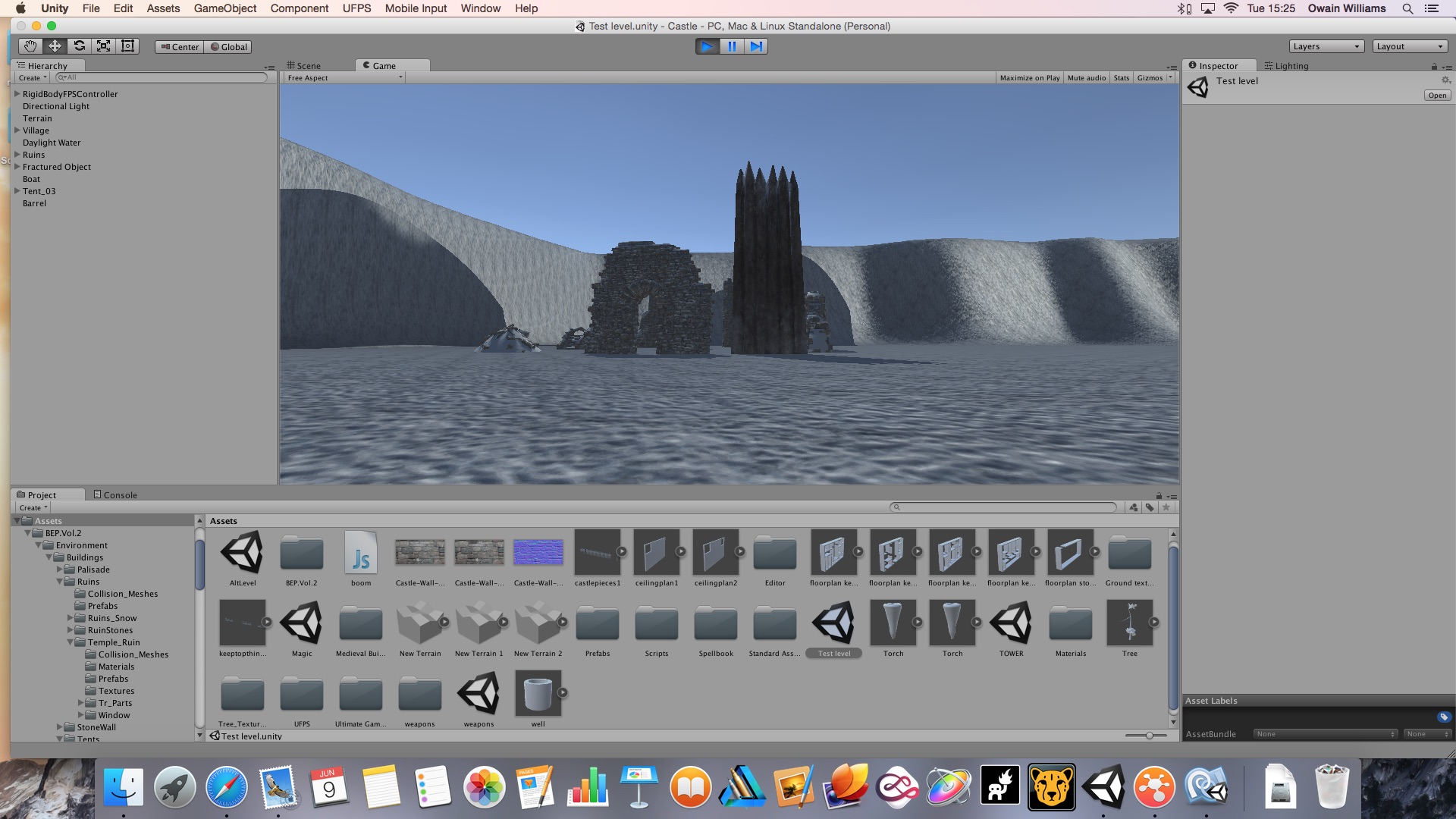
Task: Toggle Center pivot mode button
Action: (x=180, y=47)
